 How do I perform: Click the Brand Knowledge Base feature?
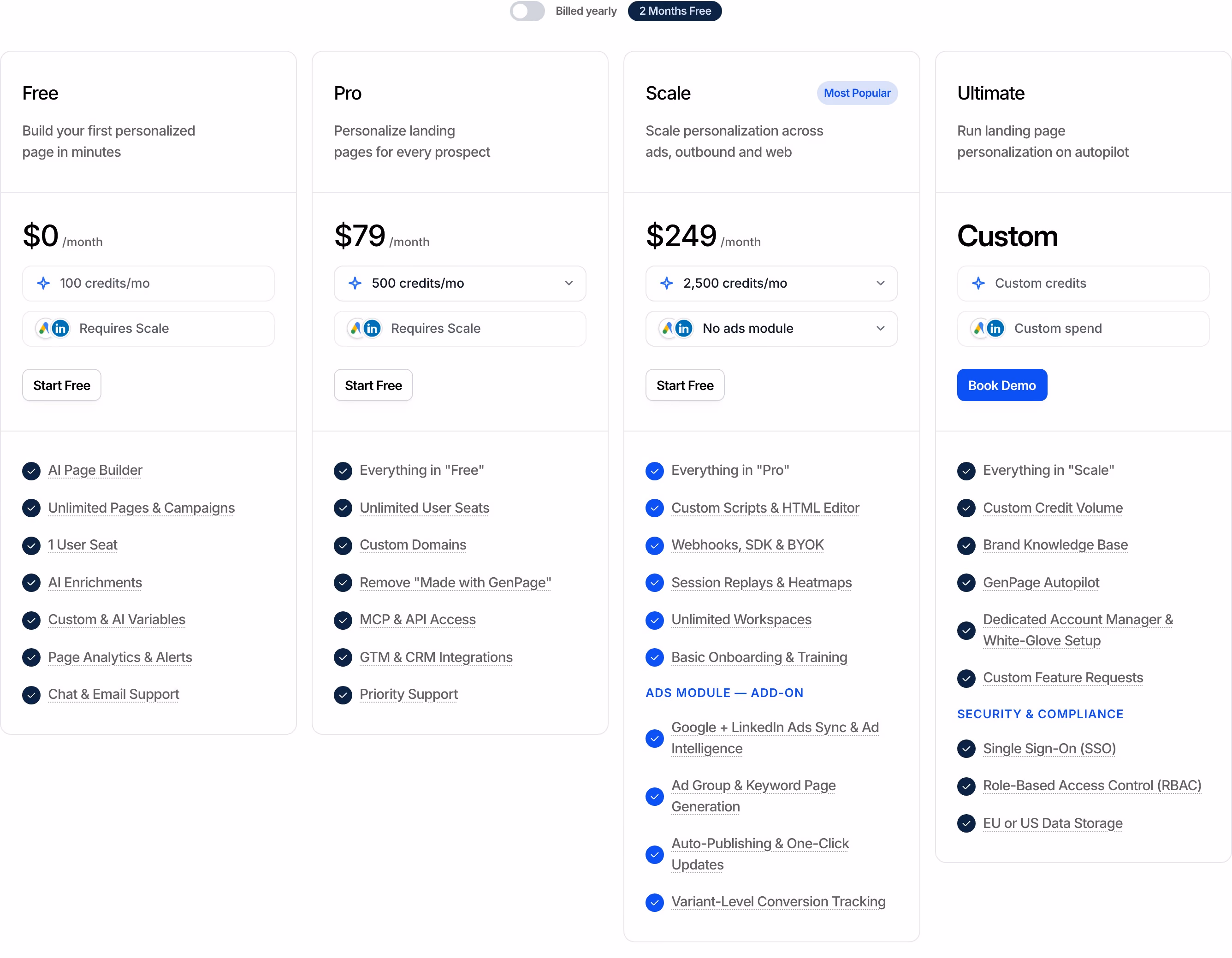[x=1055, y=545]
